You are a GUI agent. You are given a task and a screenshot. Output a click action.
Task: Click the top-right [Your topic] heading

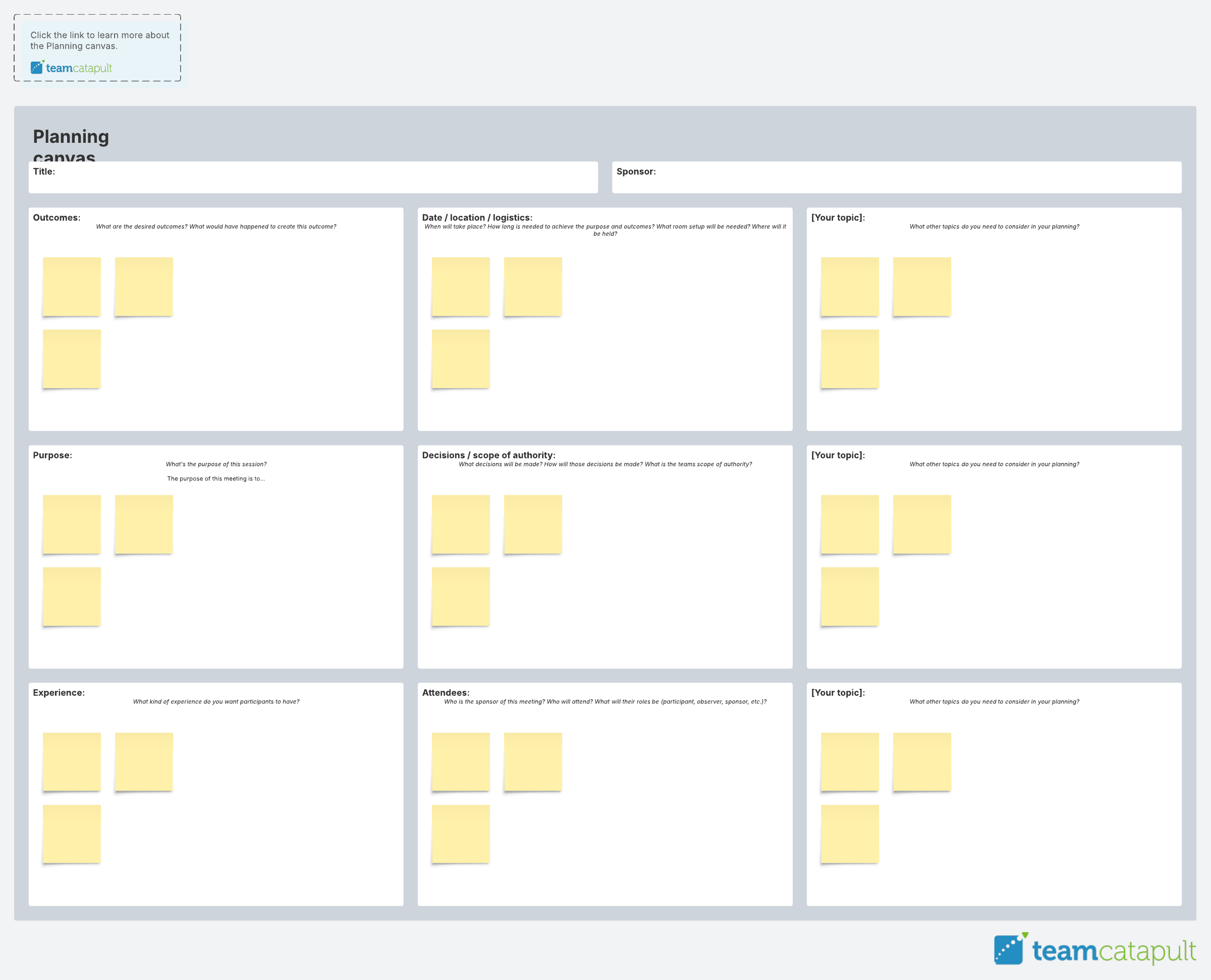[838, 217]
